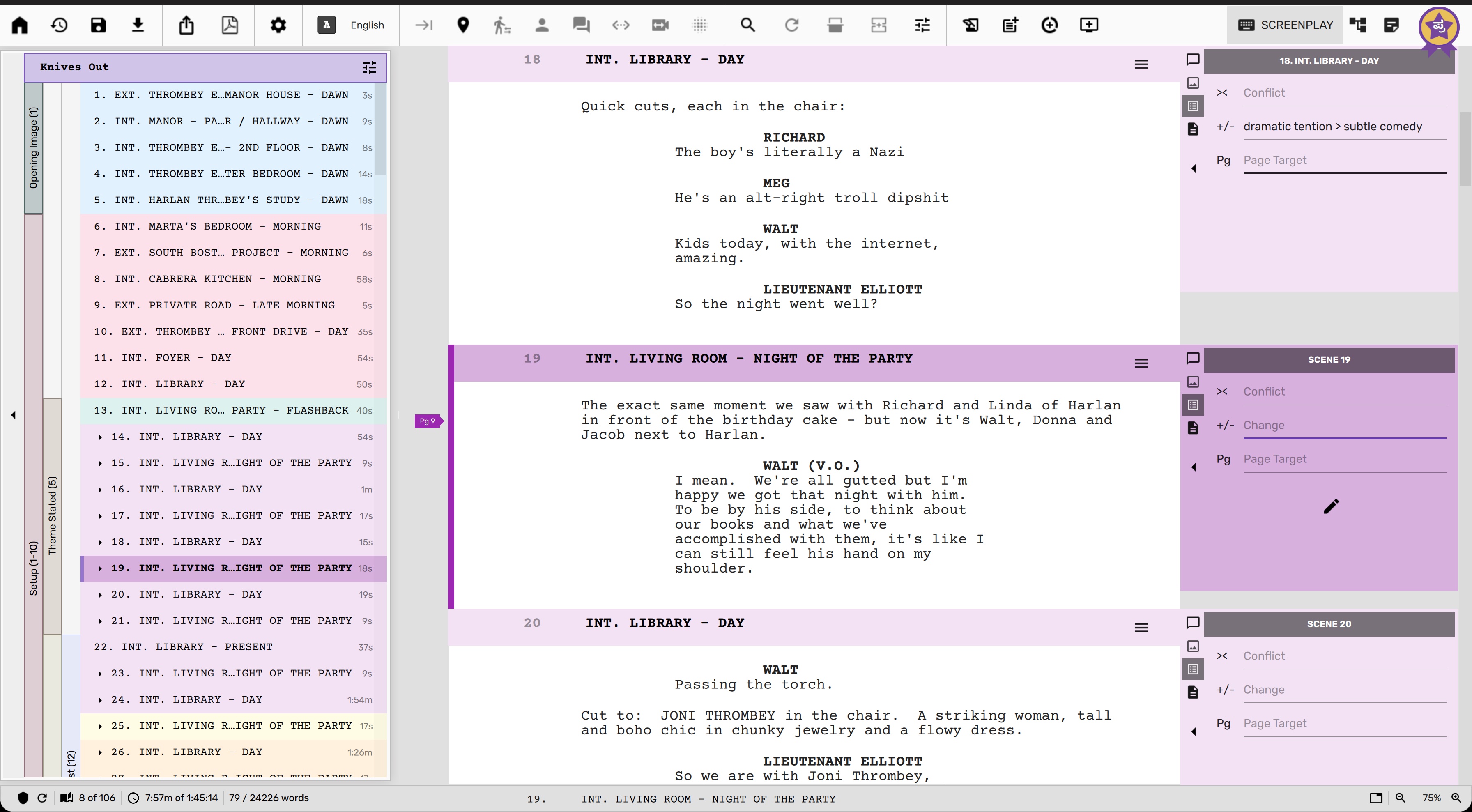1472x812 pixels.
Task: Open the search magnifier tool
Action: point(747,25)
